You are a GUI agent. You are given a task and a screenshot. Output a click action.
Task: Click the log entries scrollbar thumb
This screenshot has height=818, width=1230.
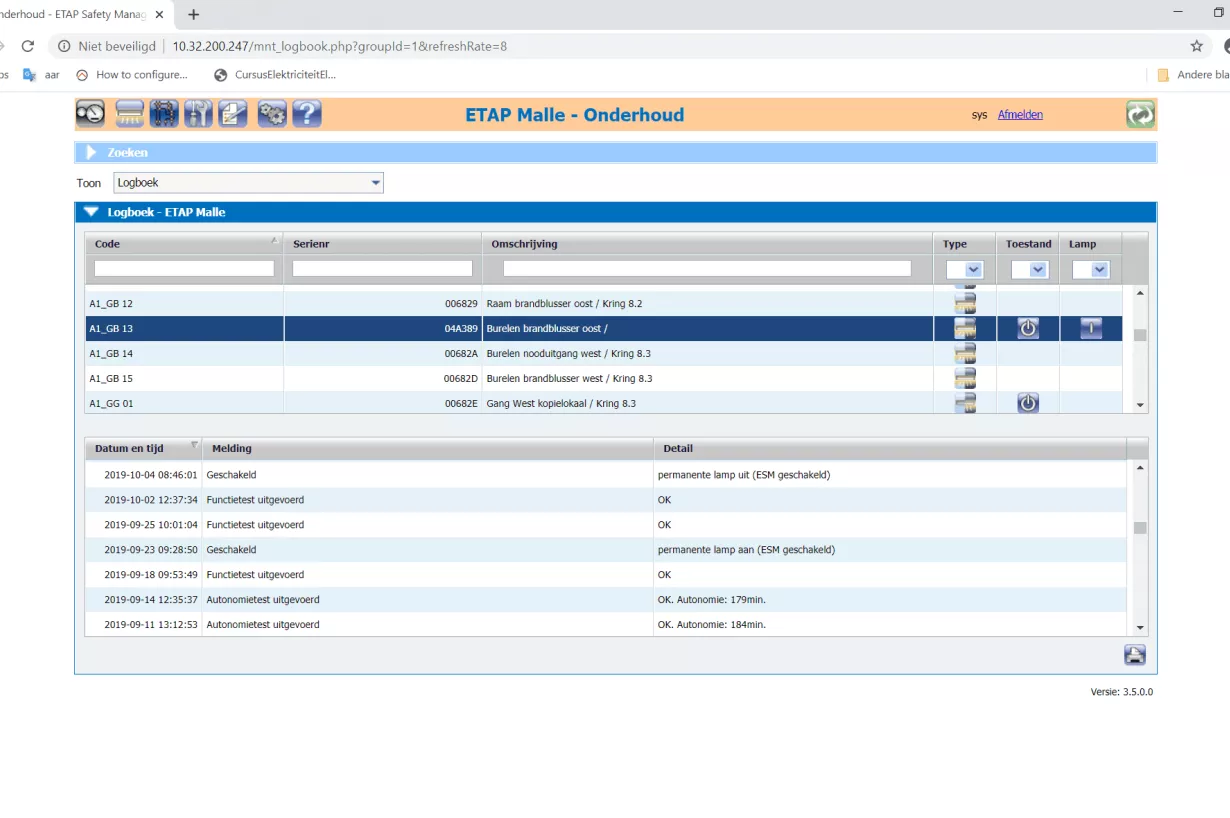(1140, 527)
